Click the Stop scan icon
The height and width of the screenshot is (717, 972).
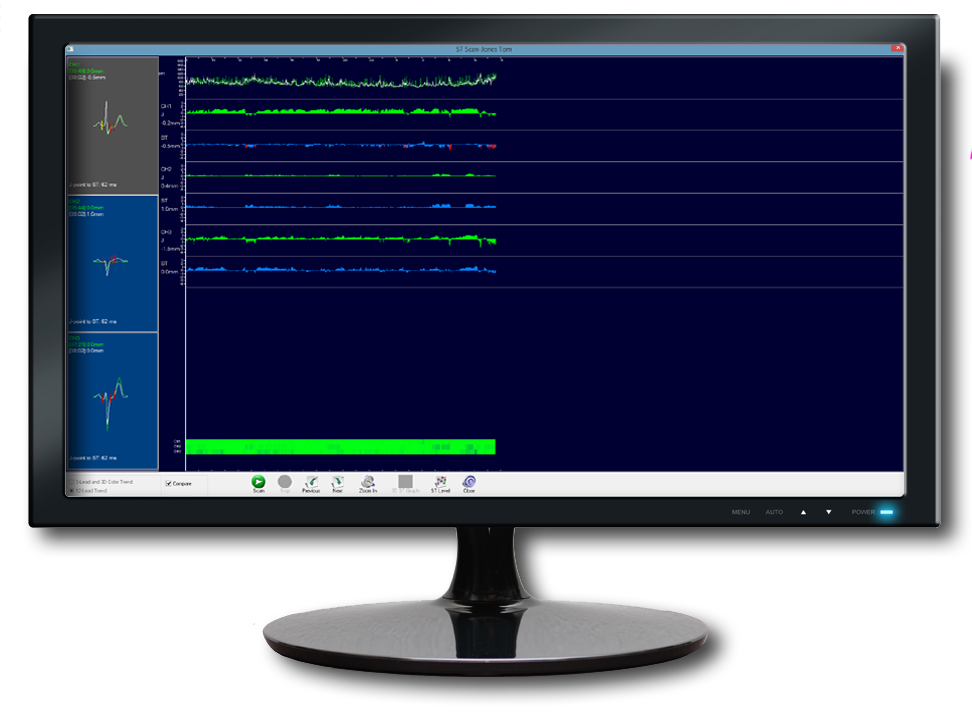click(x=285, y=483)
